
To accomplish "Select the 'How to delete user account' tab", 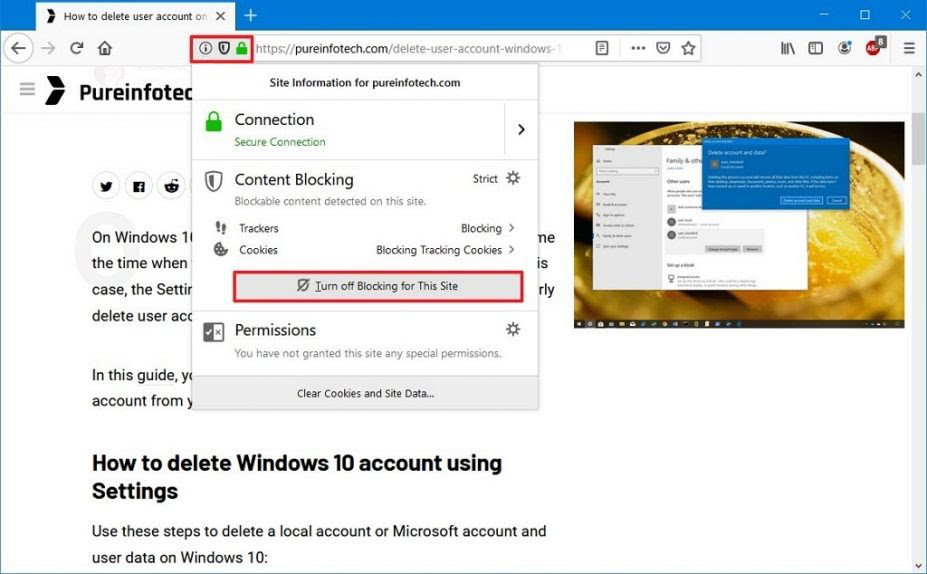I will click(x=135, y=16).
